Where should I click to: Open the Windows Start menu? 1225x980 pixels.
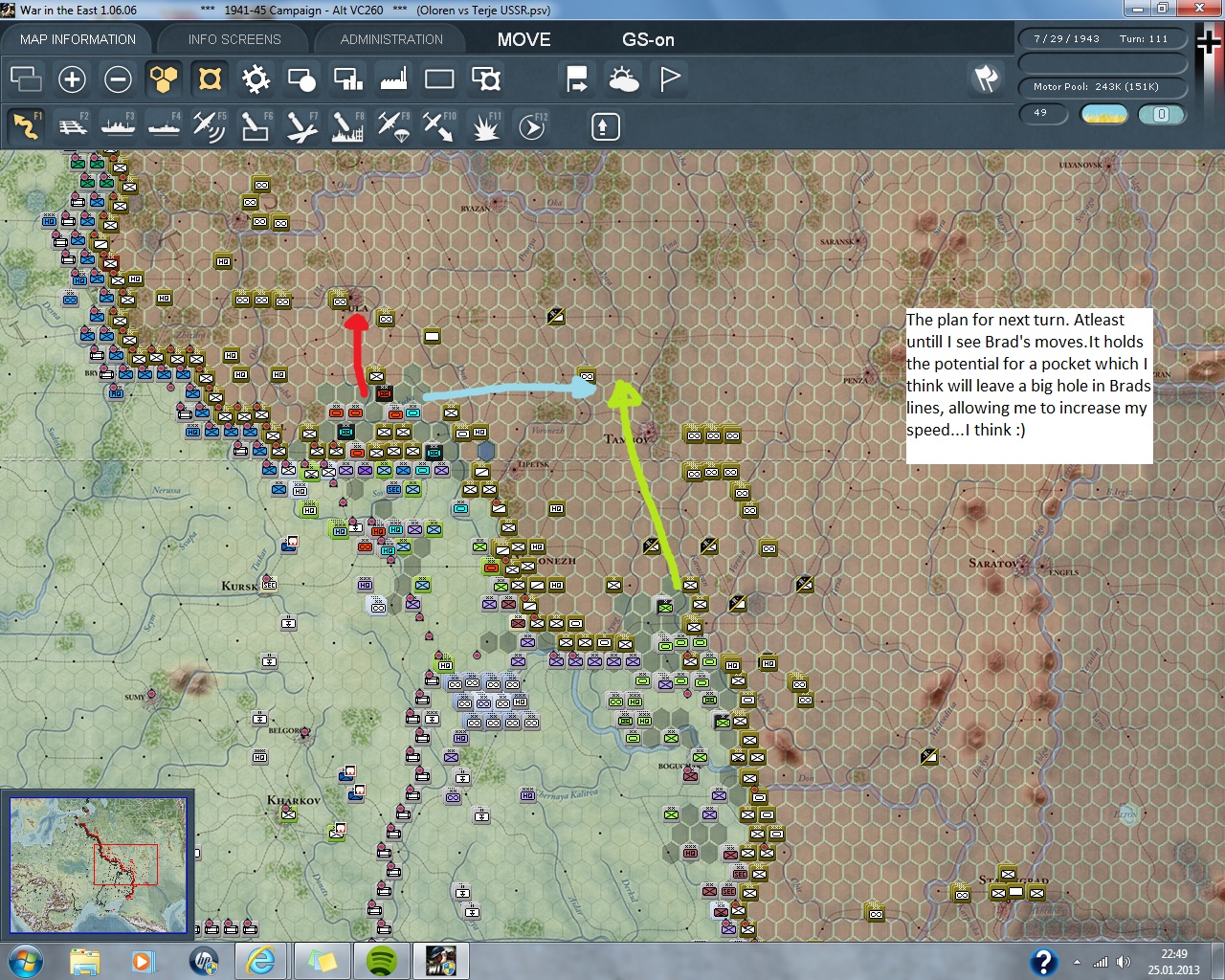[x=25, y=961]
